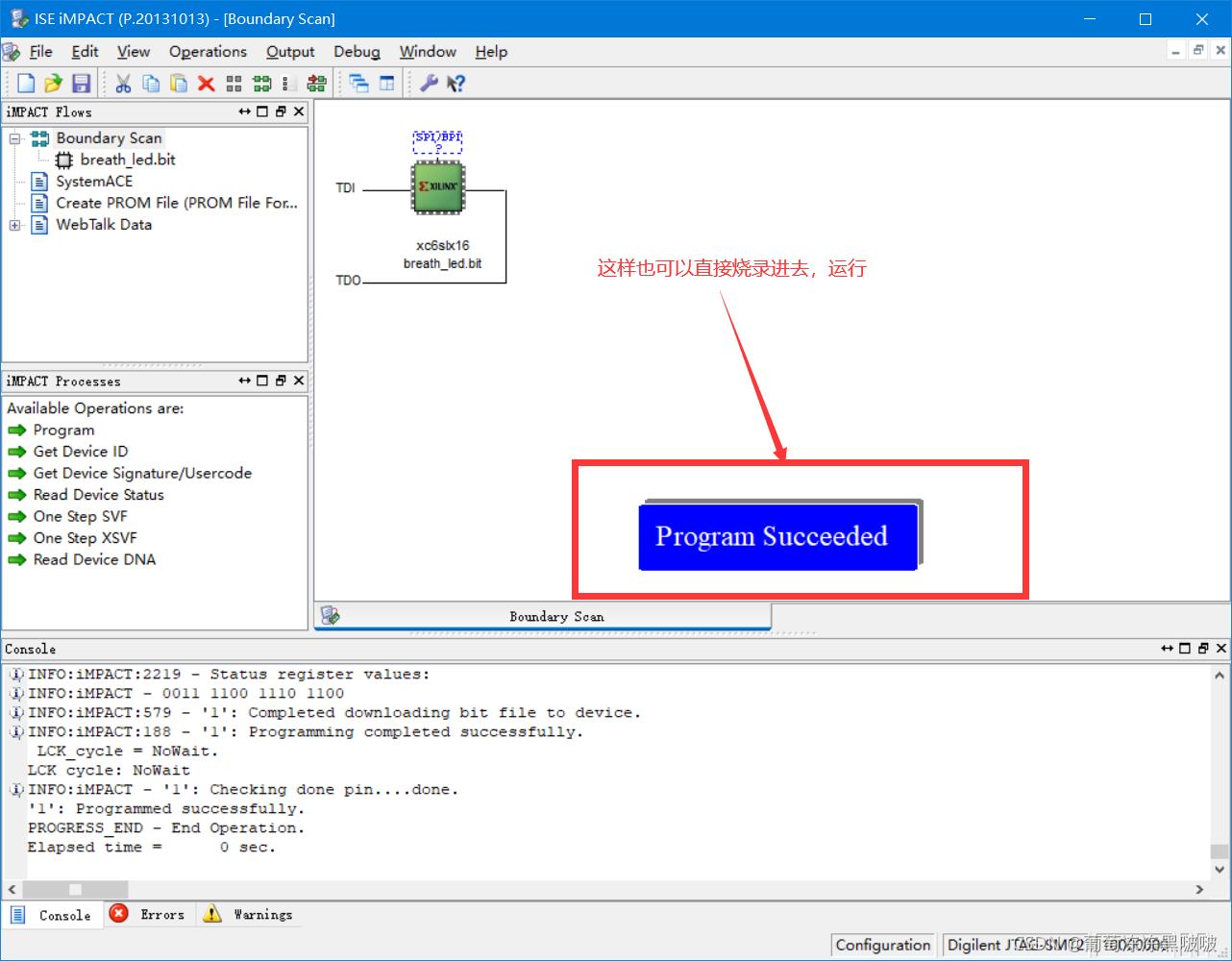Screen dimensions: 1232x961
Task: Click the gray four-squares toolbar icon
Action: [x=234, y=84]
